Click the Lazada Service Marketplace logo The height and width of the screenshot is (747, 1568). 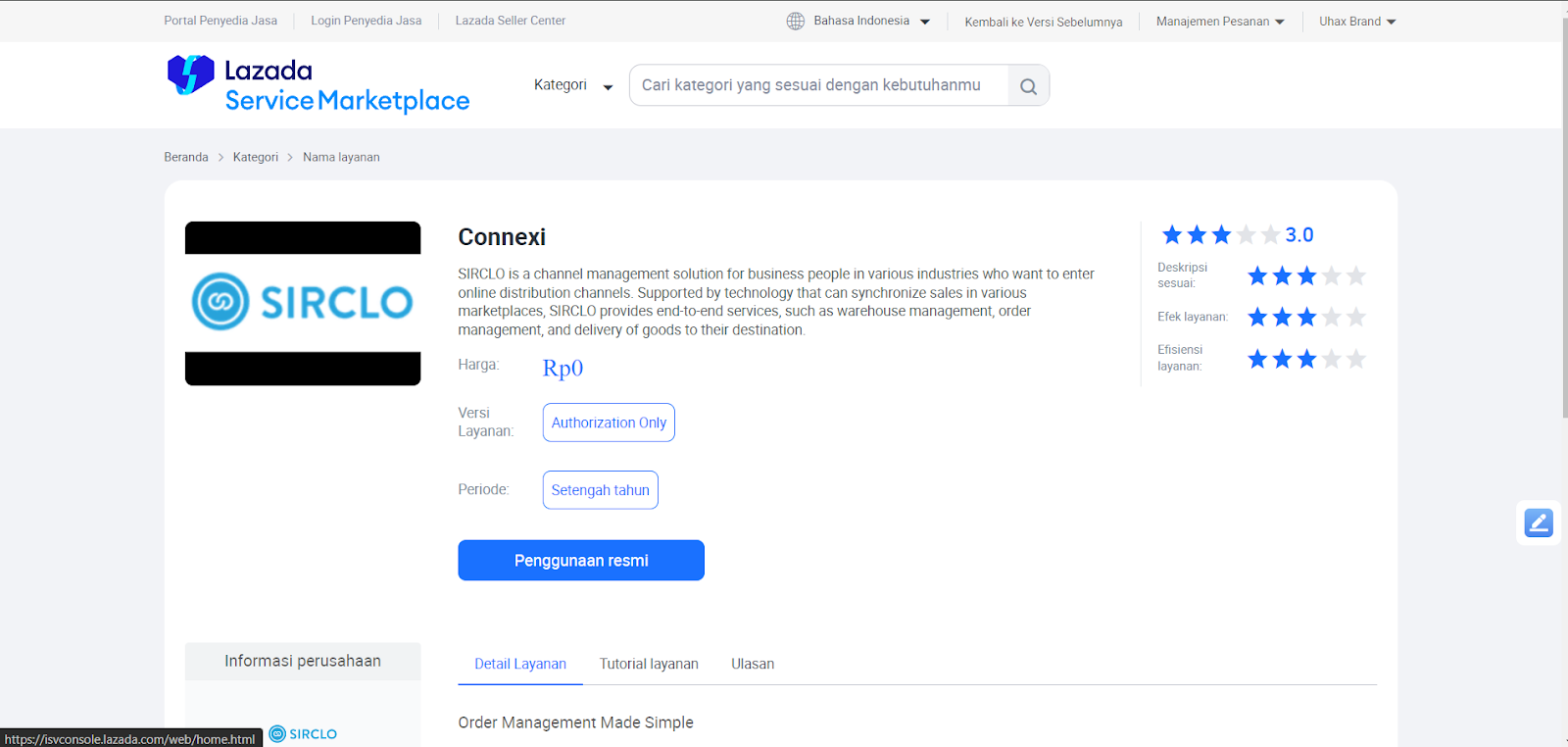click(318, 84)
